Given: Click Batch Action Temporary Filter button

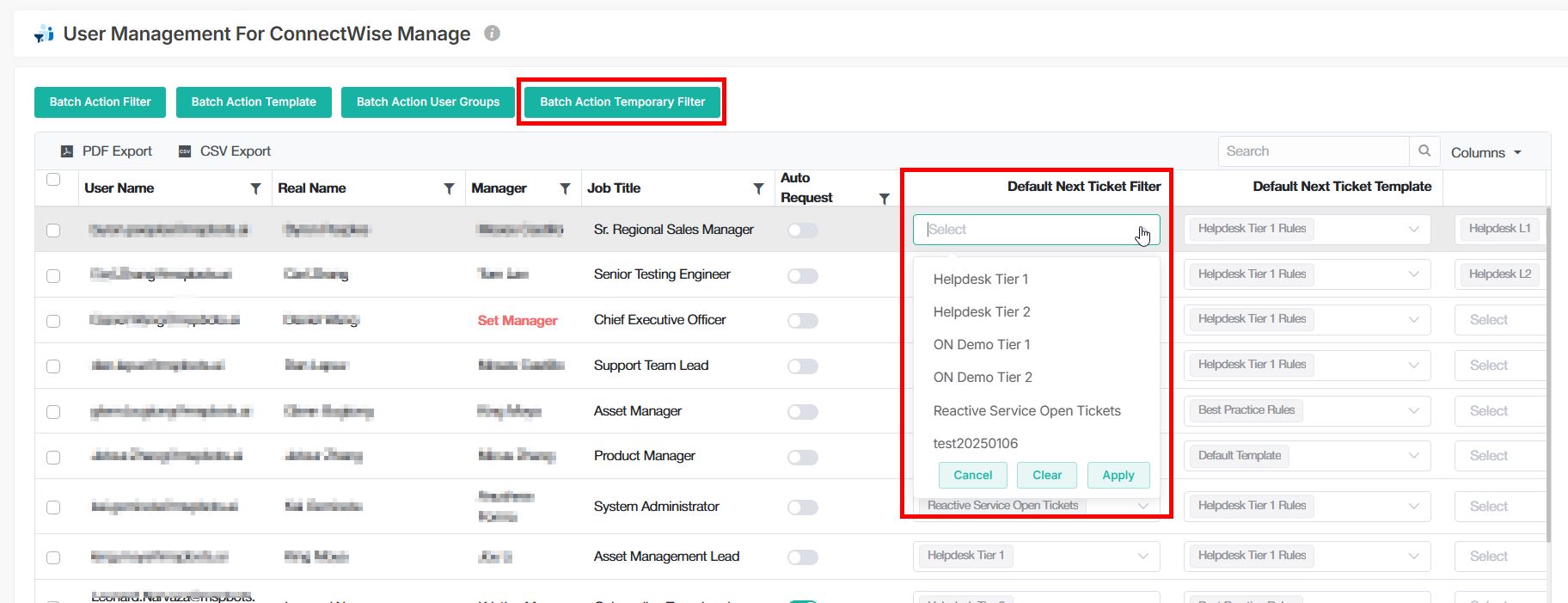Looking at the screenshot, I should point(622,102).
